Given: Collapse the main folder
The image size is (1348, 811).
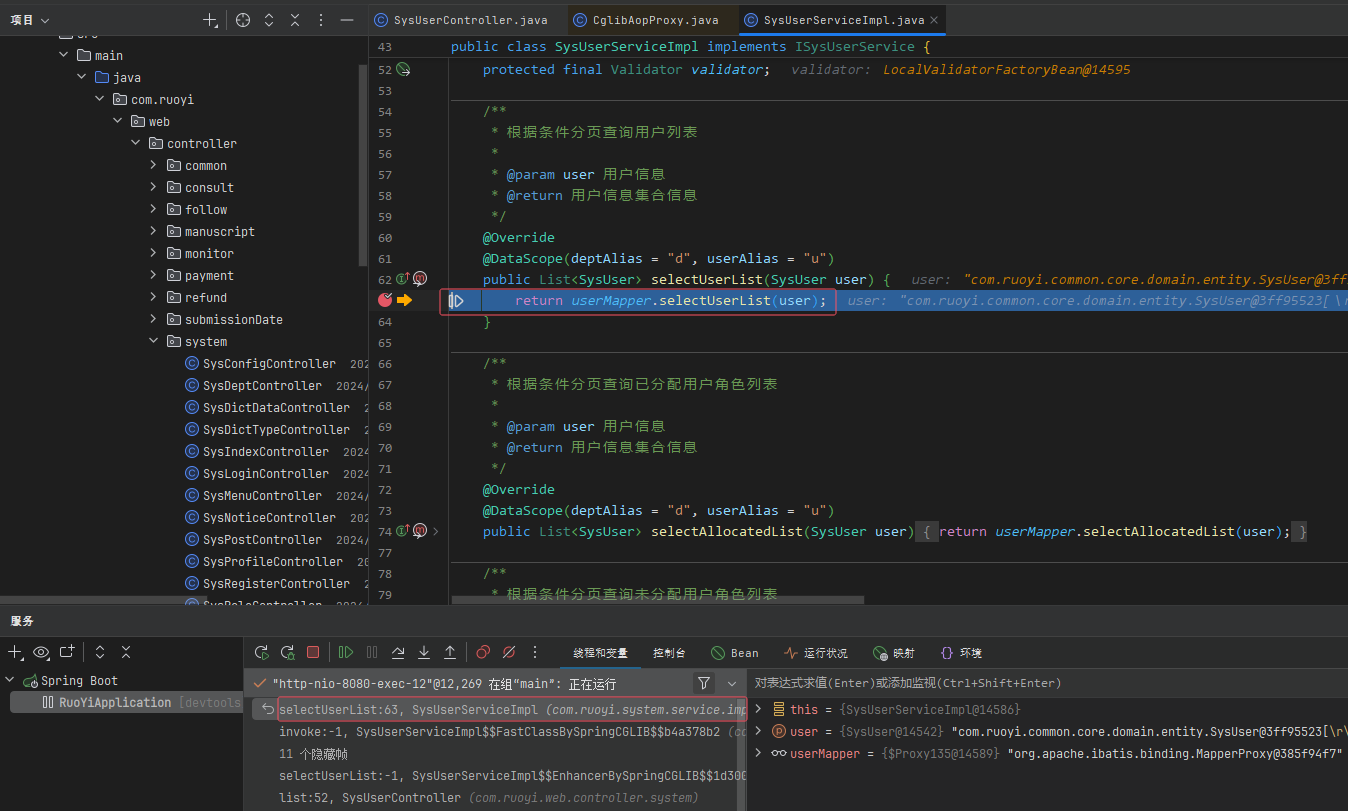Looking at the screenshot, I should coord(64,55).
